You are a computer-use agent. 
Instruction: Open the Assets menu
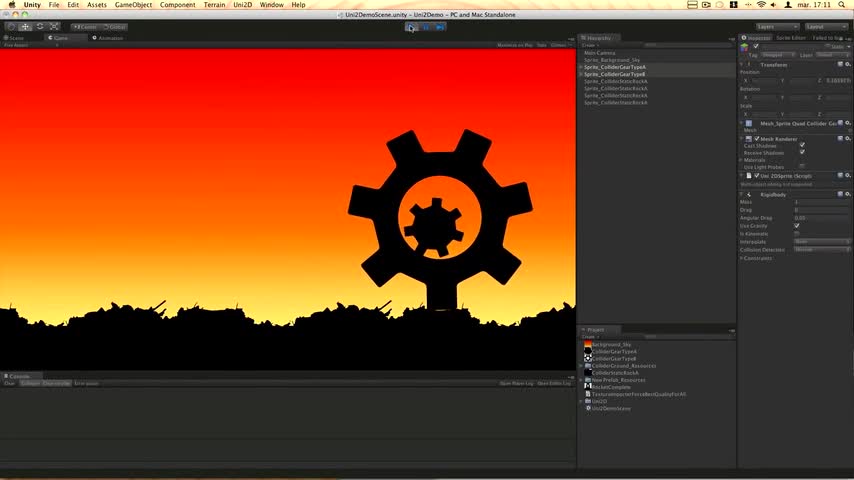[x=97, y=5]
